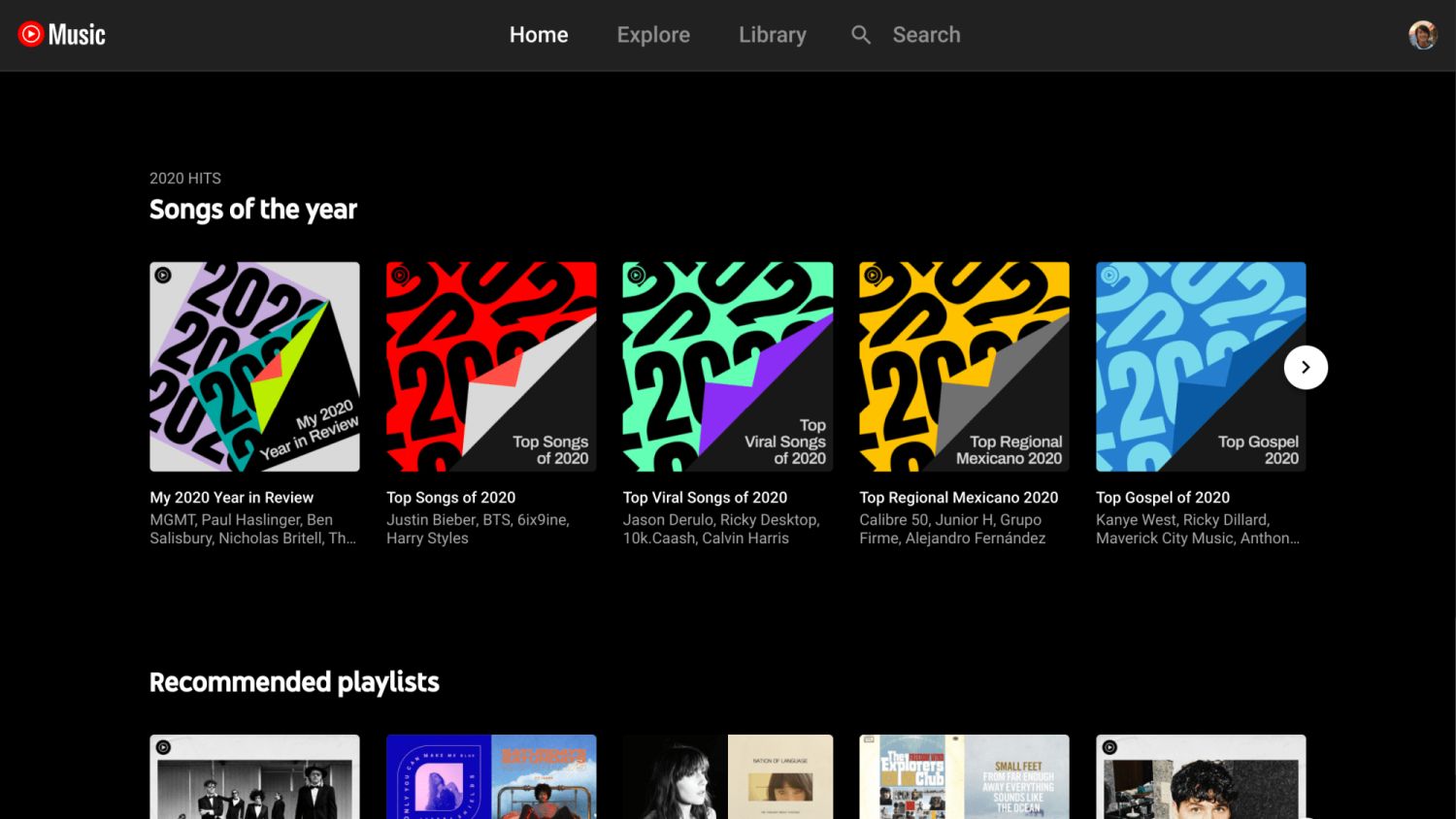Click My 2020 Year in Review title
The height and width of the screenshot is (819, 1456).
tap(231, 498)
